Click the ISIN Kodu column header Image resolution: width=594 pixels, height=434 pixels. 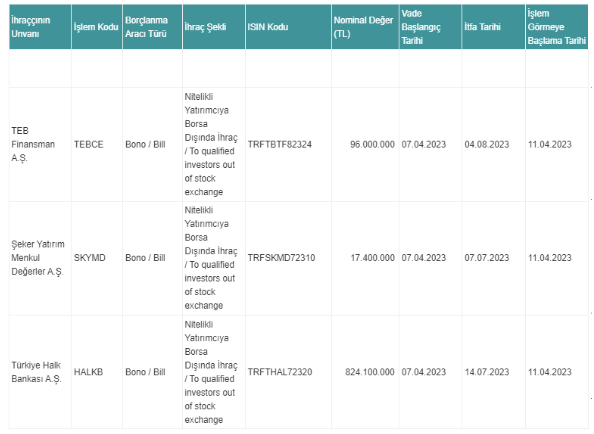tap(289, 27)
